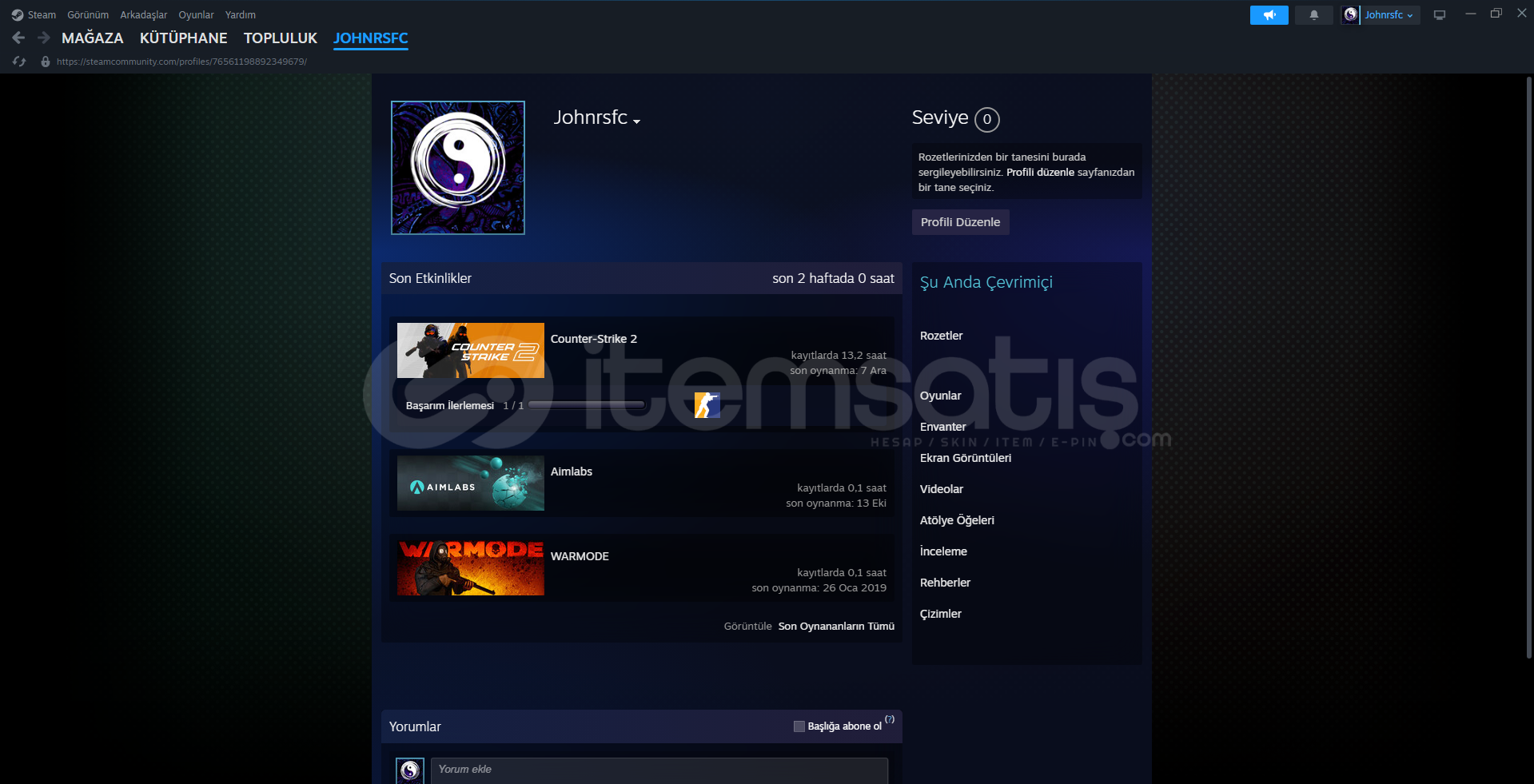Click the Counter-Strike 2 title link

[594, 339]
